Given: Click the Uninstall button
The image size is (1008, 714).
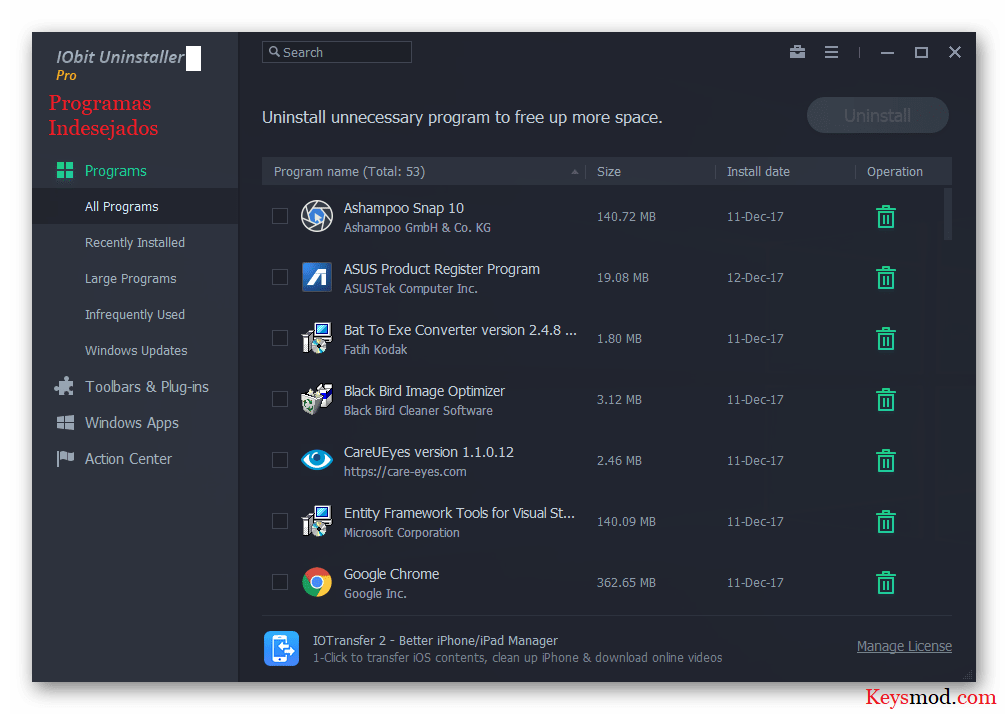Looking at the screenshot, I should pyautogui.click(x=878, y=116).
